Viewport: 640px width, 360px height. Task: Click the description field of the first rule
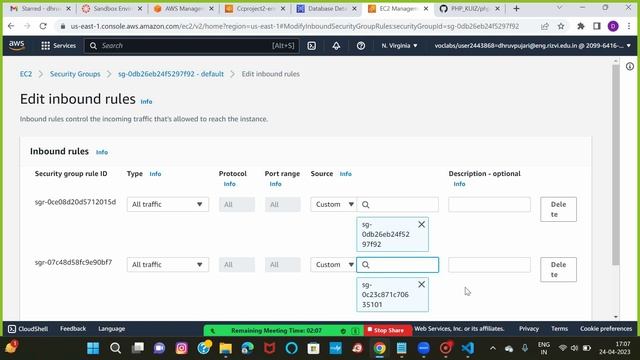pos(489,204)
